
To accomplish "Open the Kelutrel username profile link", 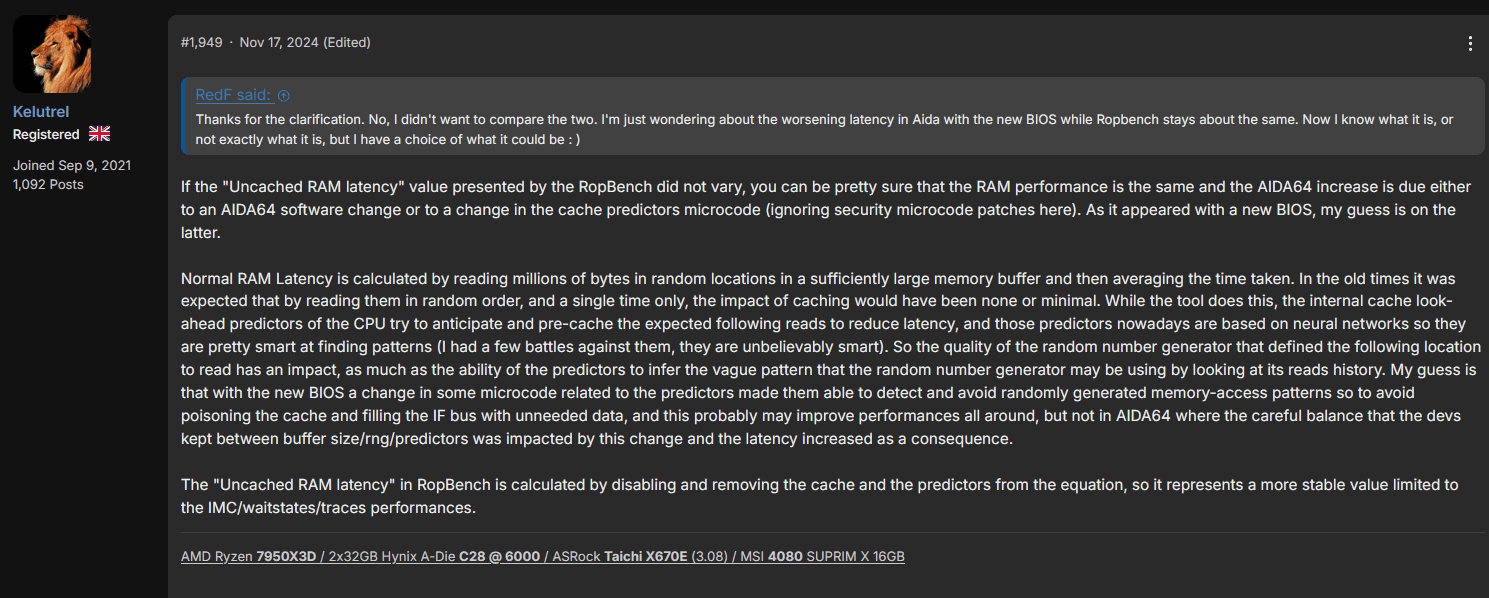I will pos(41,112).
